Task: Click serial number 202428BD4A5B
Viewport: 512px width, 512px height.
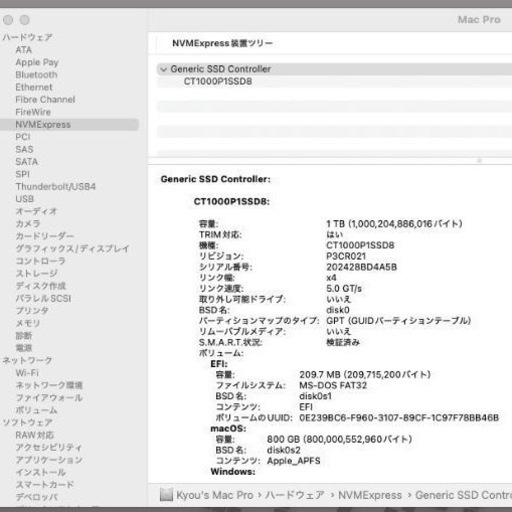Action: click(x=362, y=267)
